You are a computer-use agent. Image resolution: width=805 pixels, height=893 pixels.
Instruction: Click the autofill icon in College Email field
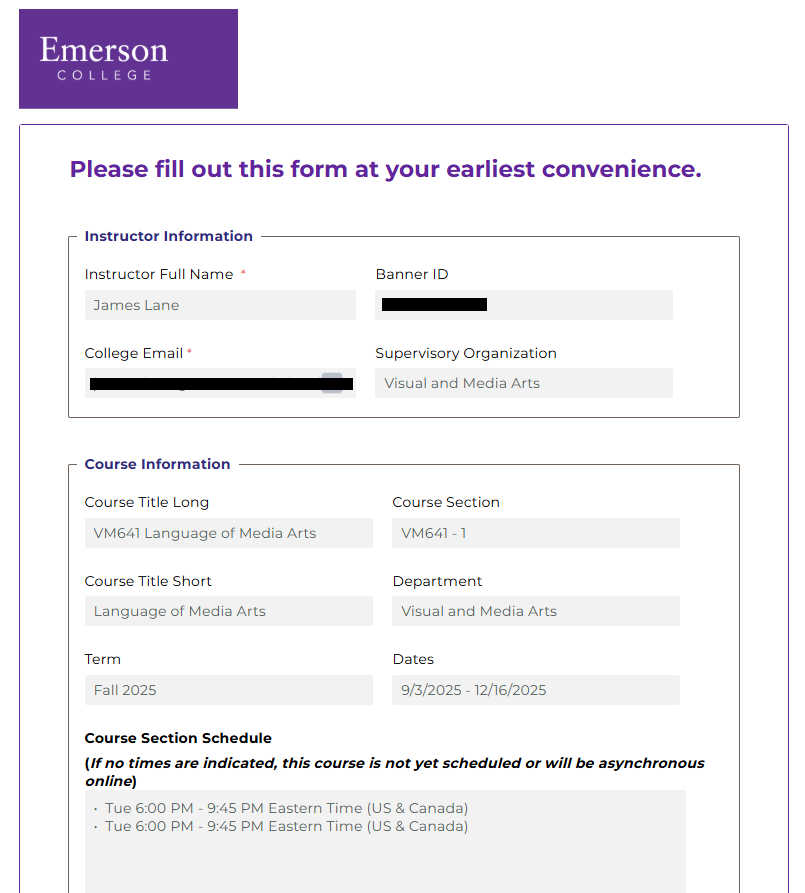pyautogui.click(x=332, y=383)
